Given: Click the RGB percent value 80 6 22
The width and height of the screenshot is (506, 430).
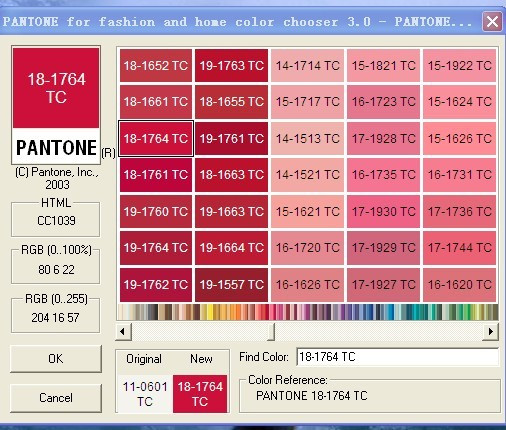Looking at the screenshot, I should tap(56, 269).
